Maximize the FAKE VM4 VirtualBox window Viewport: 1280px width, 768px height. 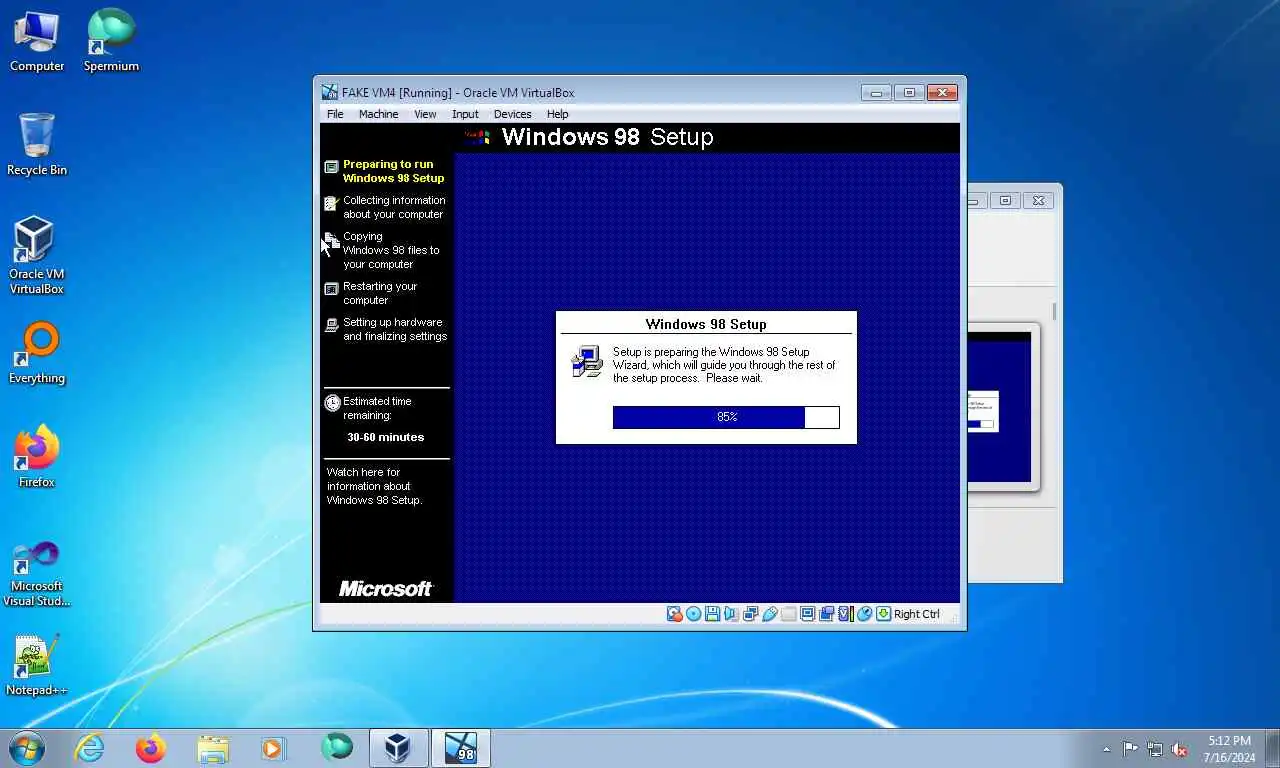pos(909,93)
